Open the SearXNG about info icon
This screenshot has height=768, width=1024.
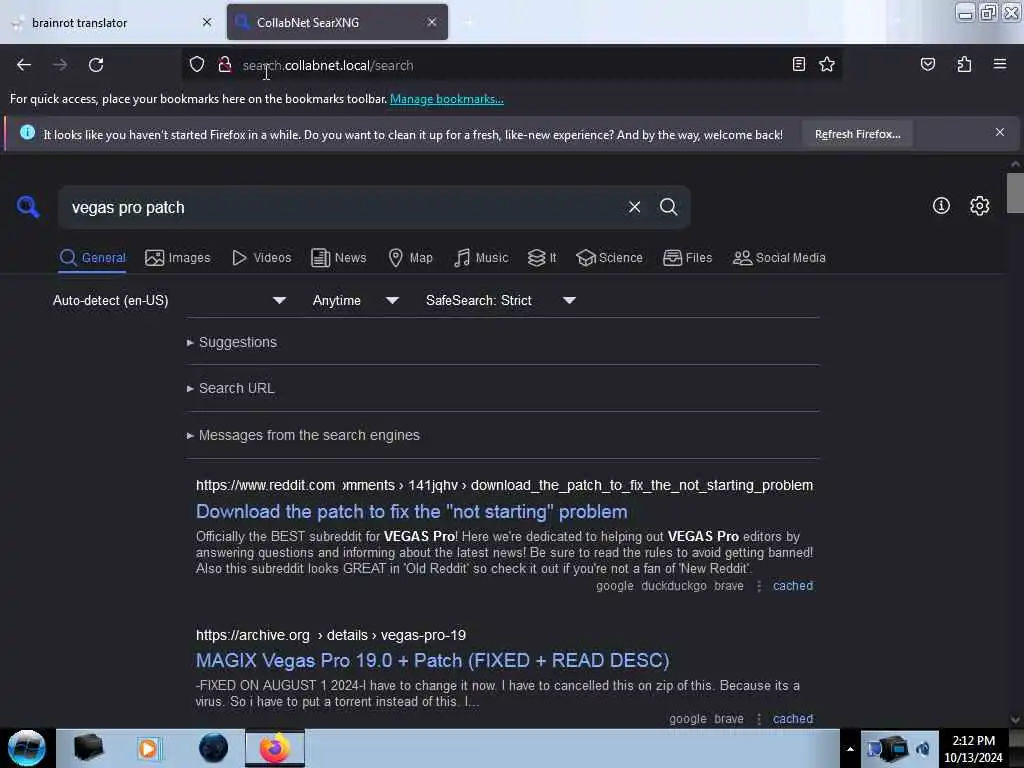(x=941, y=206)
